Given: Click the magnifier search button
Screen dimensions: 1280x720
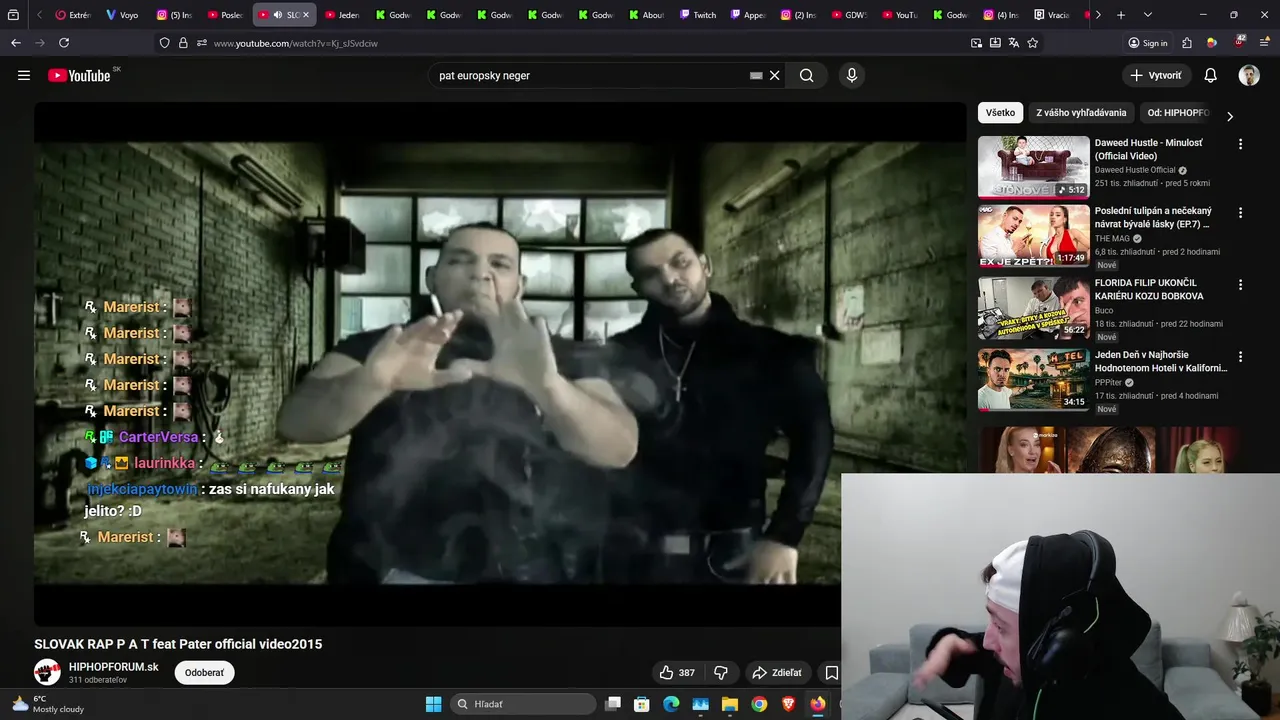Looking at the screenshot, I should (x=806, y=75).
